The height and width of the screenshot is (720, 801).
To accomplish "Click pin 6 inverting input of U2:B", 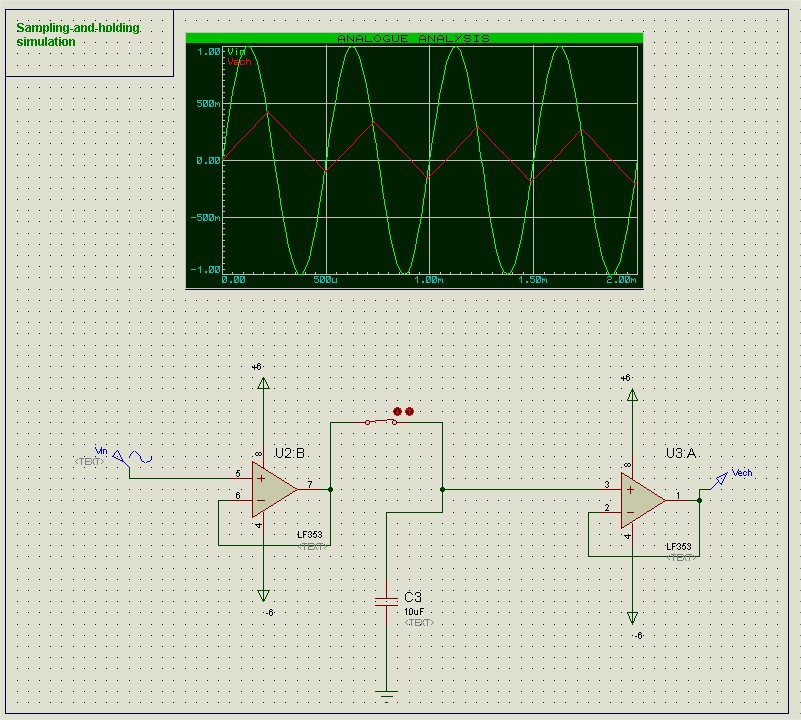I will point(238,496).
